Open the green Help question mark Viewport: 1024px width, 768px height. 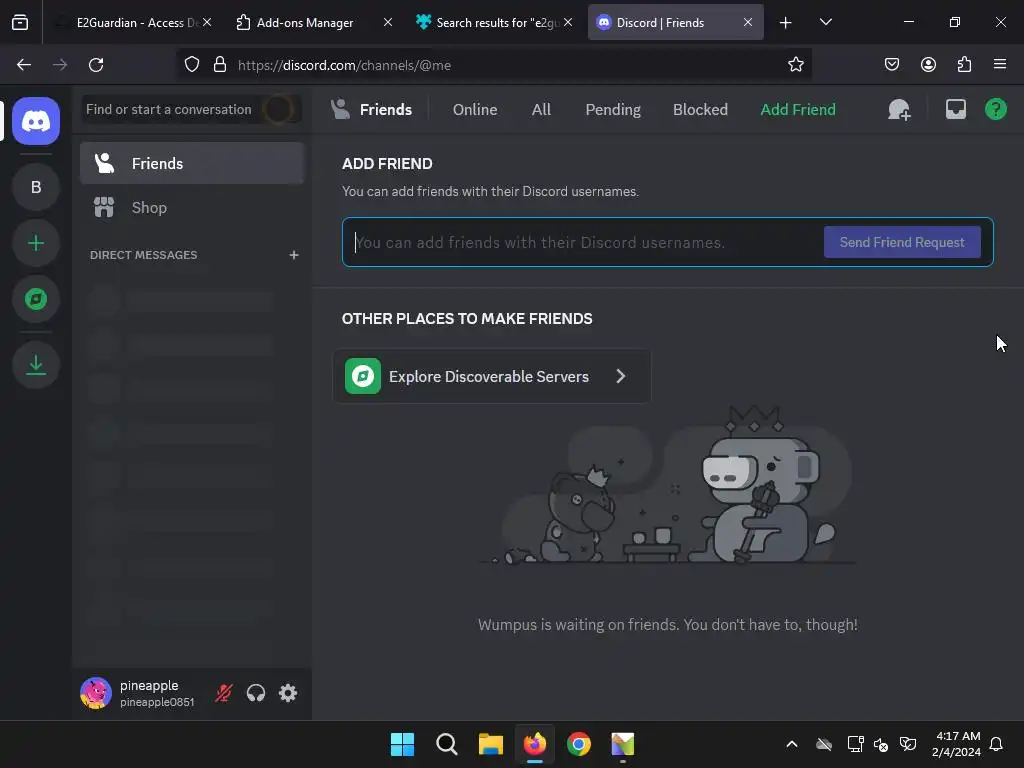[x=996, y=109]
